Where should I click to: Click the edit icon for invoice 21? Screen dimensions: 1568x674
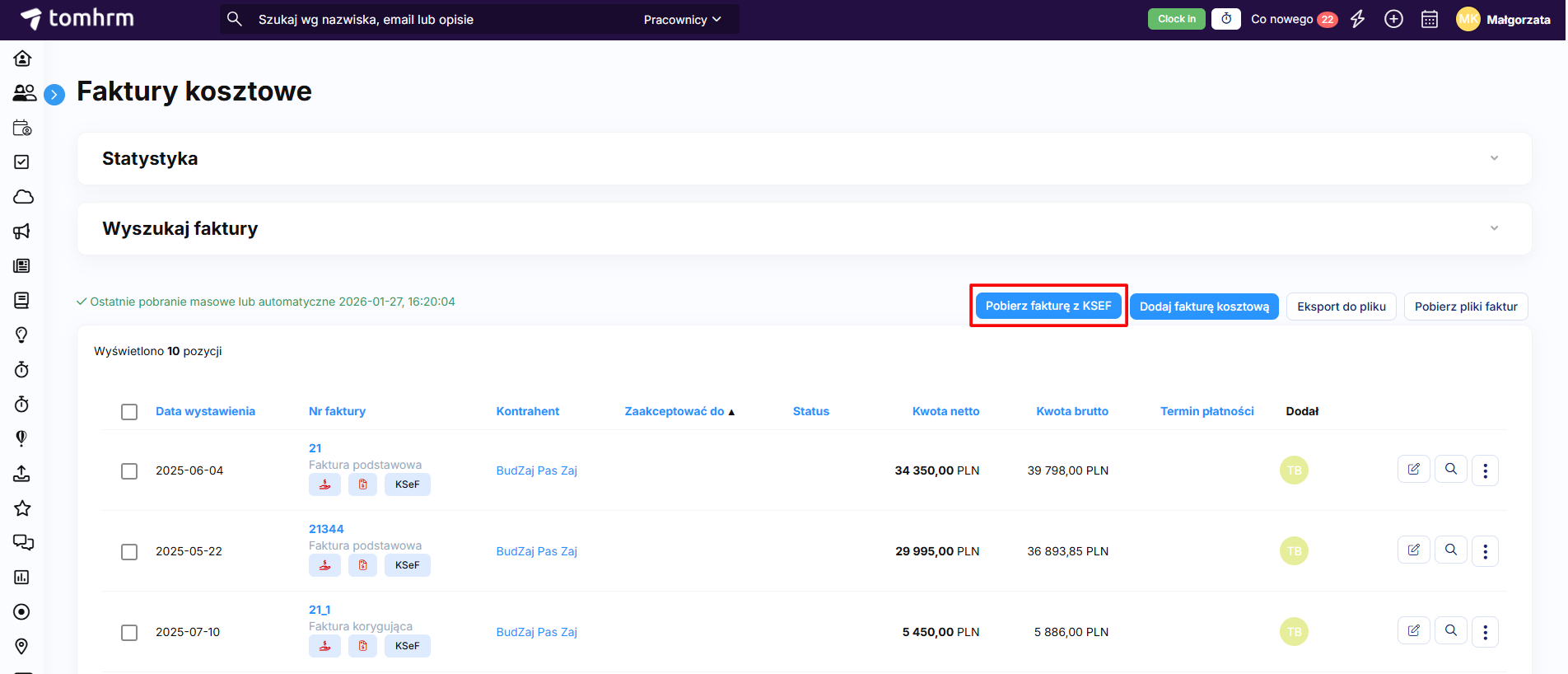point(1413,470)
